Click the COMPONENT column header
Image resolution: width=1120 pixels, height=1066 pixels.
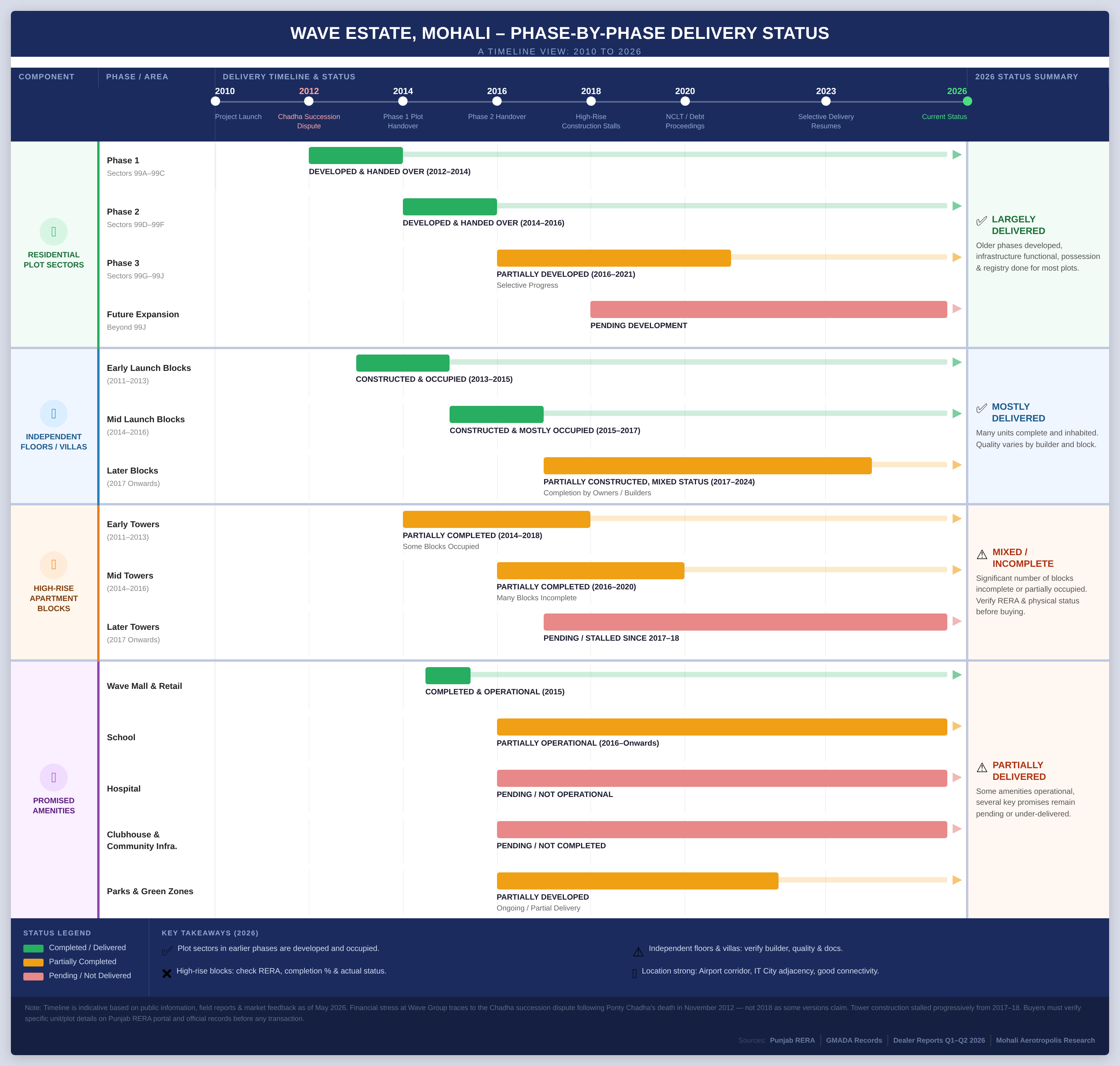click(x=47, y=77)
